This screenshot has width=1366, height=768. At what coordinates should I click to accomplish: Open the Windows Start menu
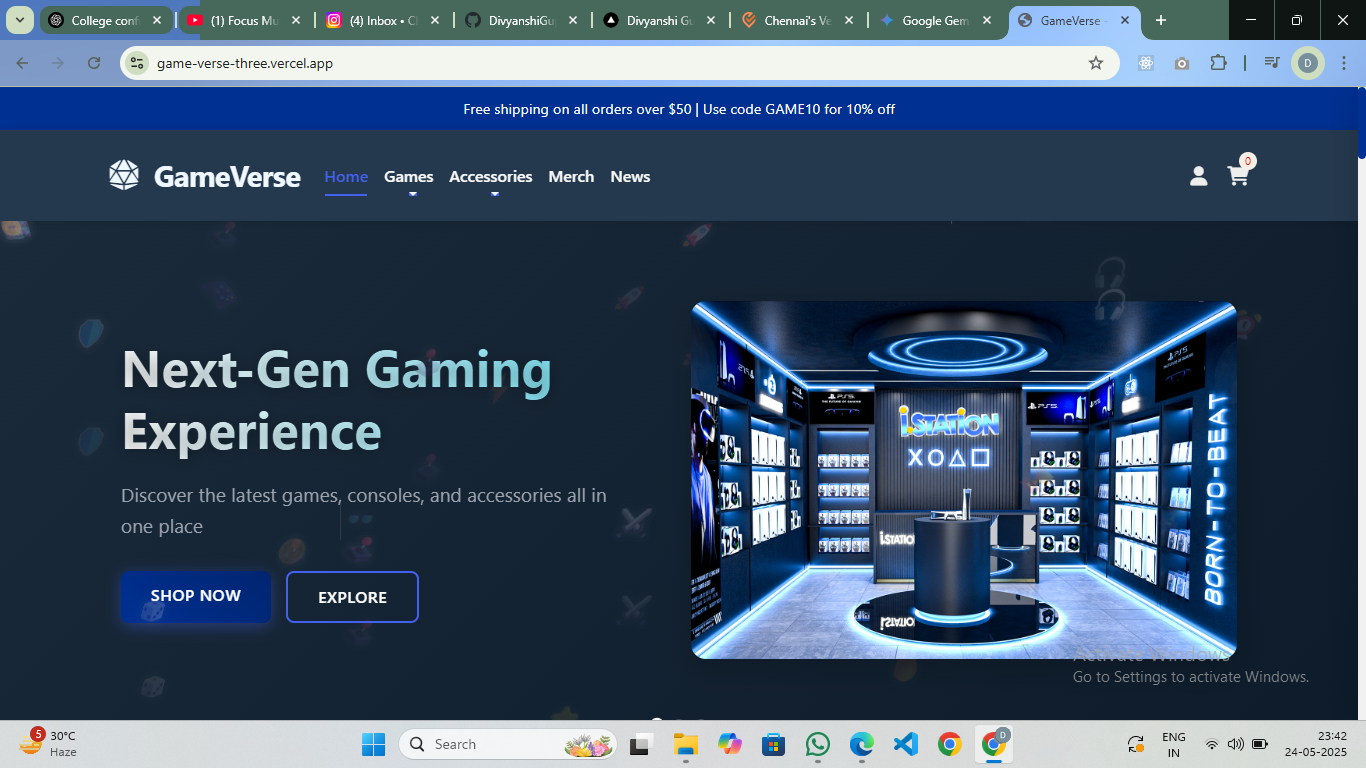pos(373,744)
